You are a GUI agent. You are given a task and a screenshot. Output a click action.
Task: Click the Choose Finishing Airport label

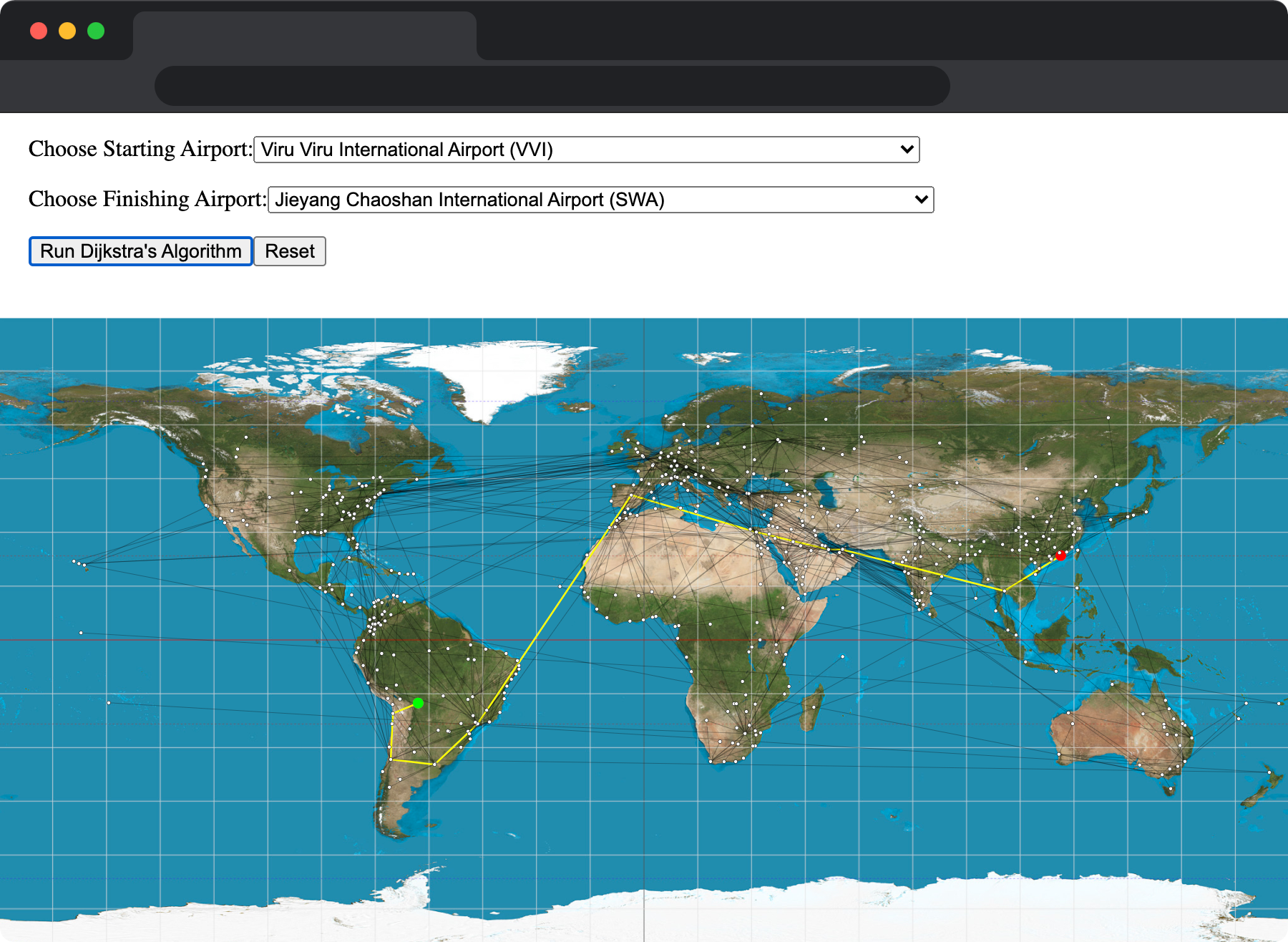[147, 199]
